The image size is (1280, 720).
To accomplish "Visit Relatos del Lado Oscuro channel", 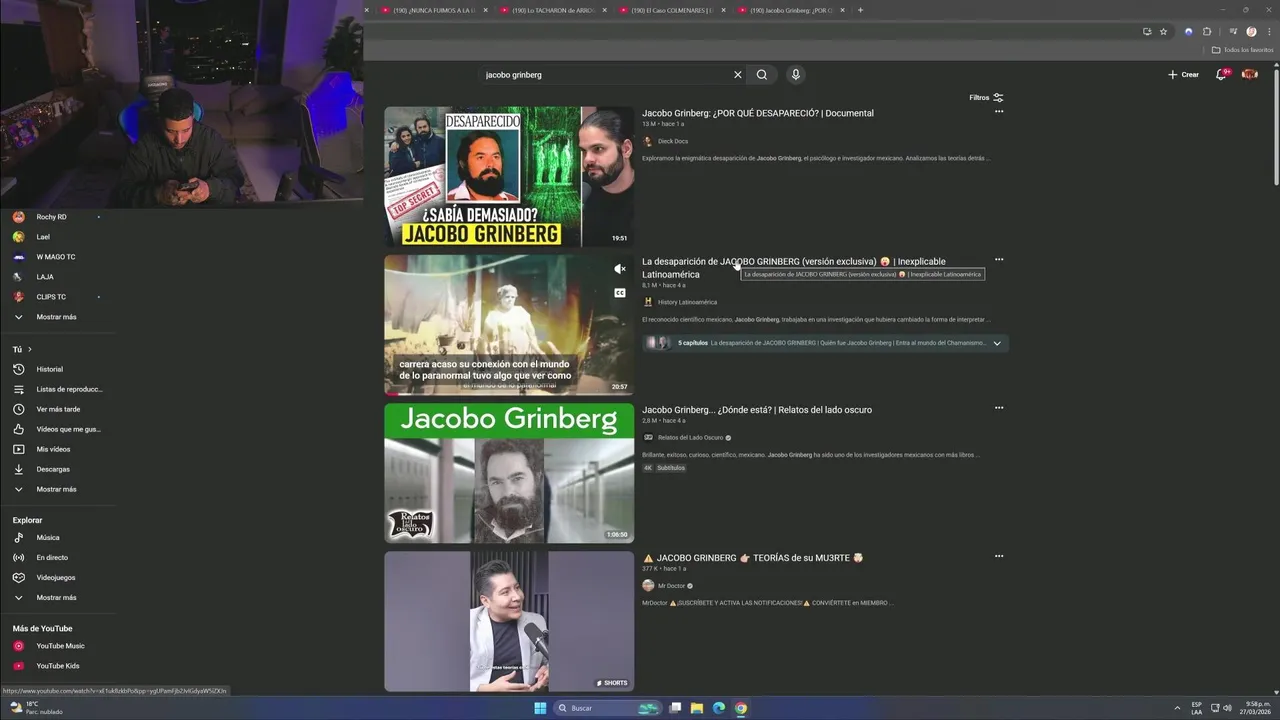I will click(690, 438).
